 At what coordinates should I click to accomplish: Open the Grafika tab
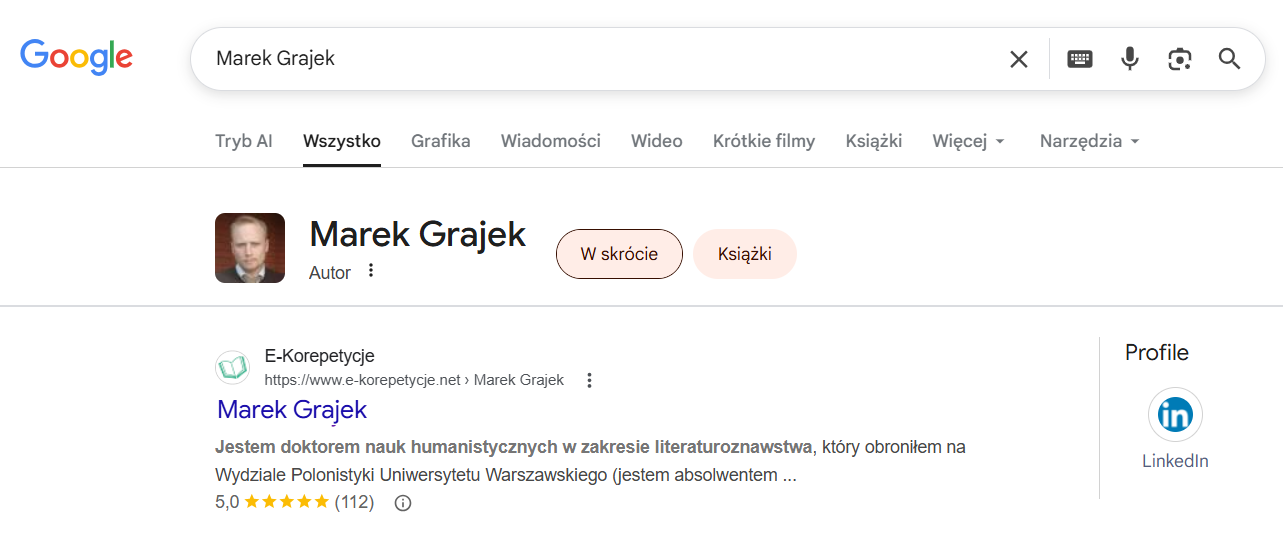coord(441,141)
